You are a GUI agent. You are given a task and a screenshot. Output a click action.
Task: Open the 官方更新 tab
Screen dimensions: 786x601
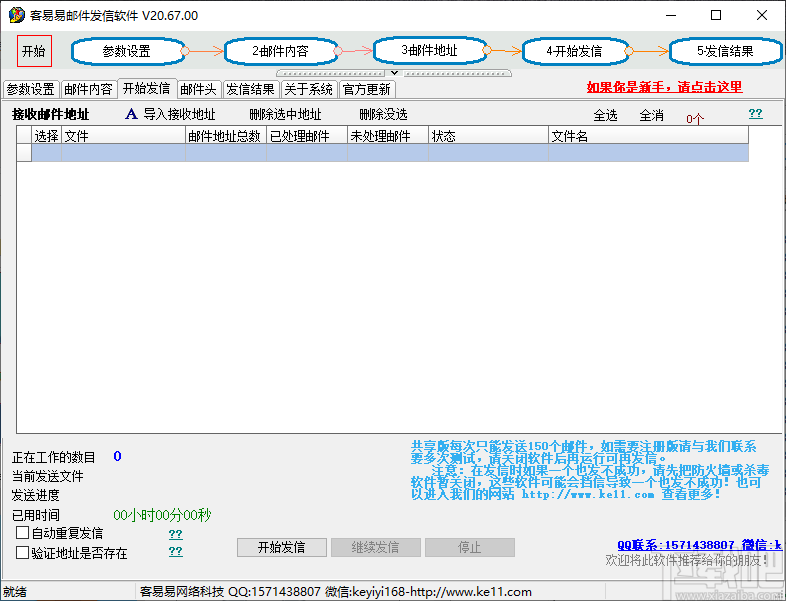[366, 89]
